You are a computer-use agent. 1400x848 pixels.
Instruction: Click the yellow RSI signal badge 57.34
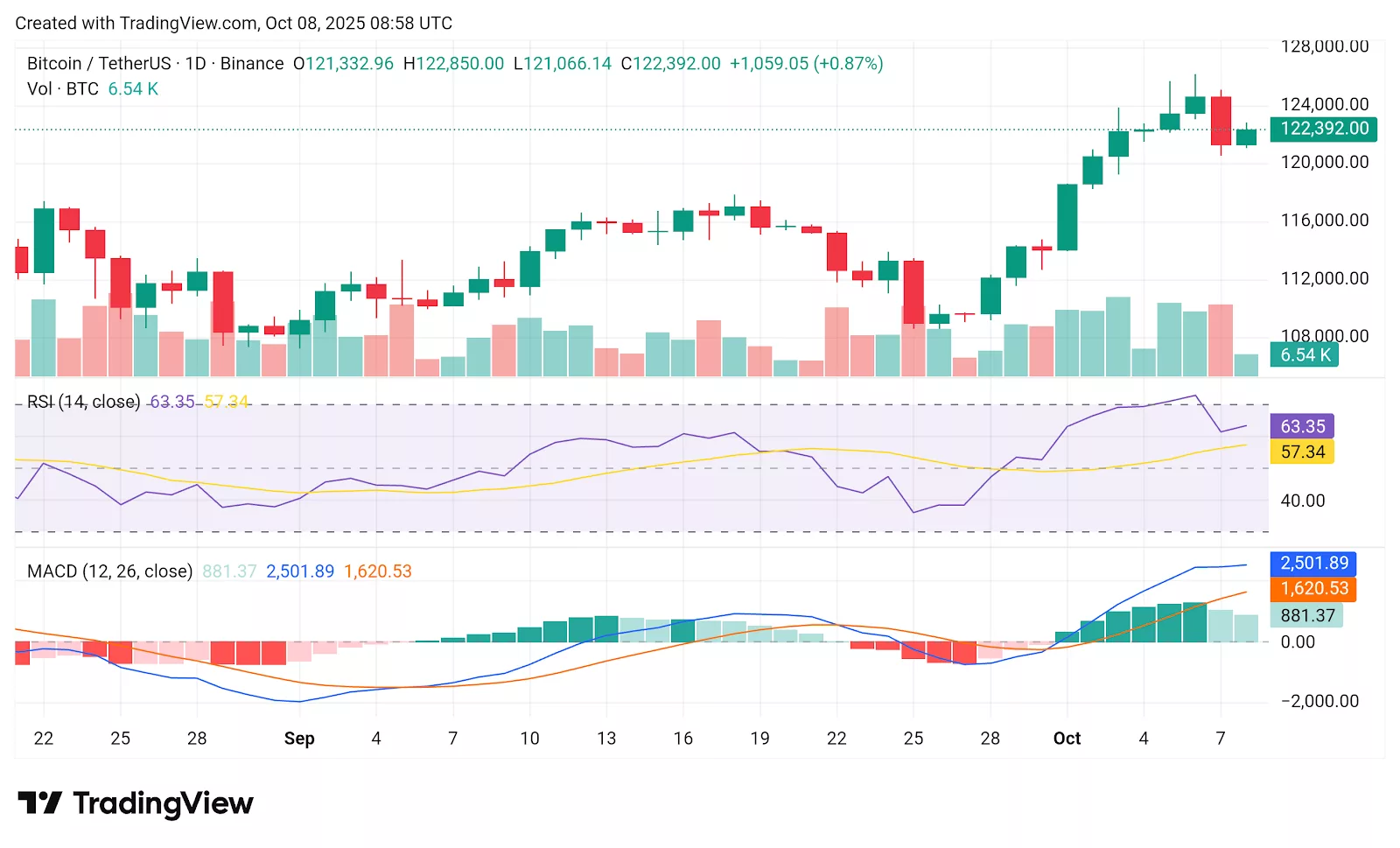pyautogui.click(x=1300, y=452)
